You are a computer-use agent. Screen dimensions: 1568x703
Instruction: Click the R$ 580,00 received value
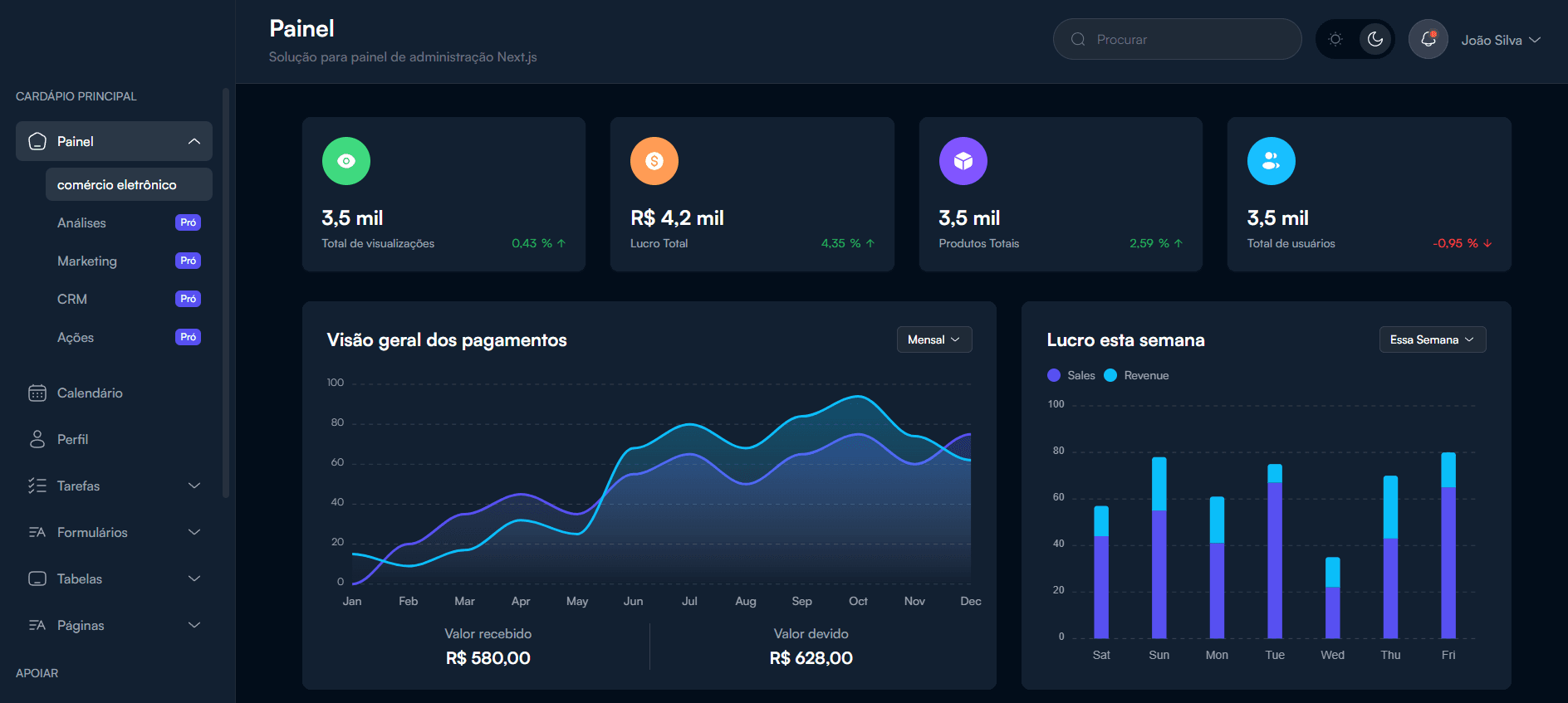[x=488, y=658]
